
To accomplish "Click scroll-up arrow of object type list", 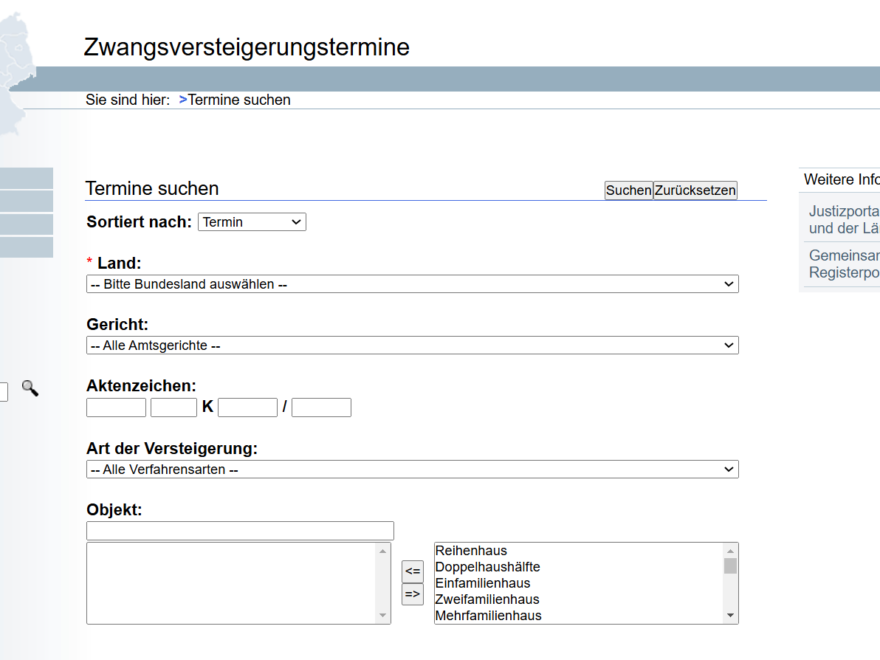I will 730,551.
